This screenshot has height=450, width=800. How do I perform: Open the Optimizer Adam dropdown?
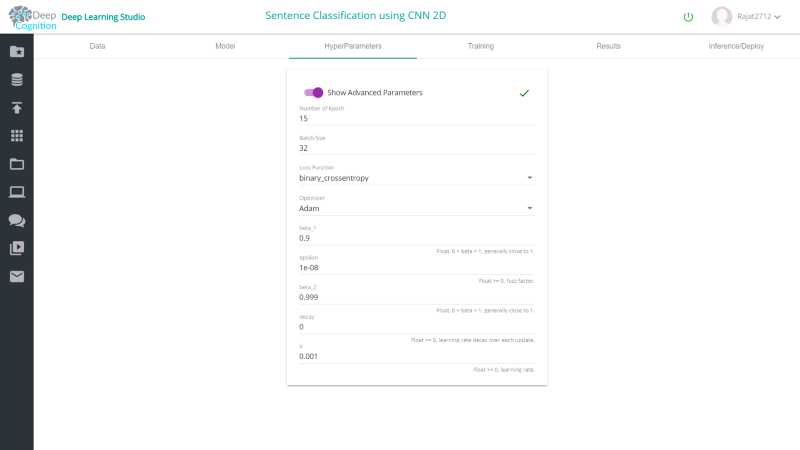[x=416, y=208]
